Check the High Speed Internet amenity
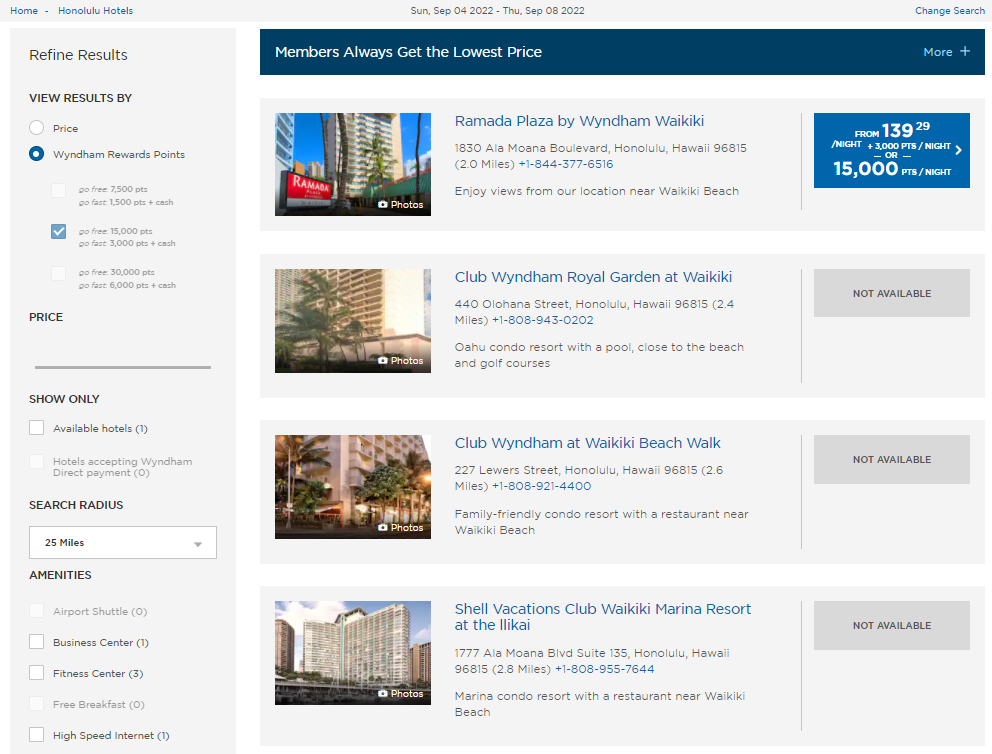The height and width of the screenshot is (754, 992). pos(37,734)
